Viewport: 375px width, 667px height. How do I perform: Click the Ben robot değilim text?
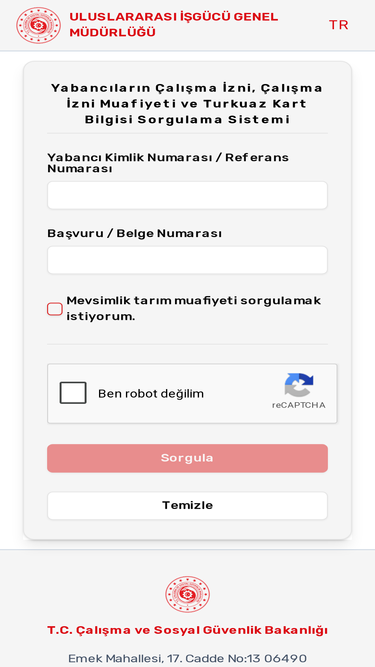(x=151, y=394)
